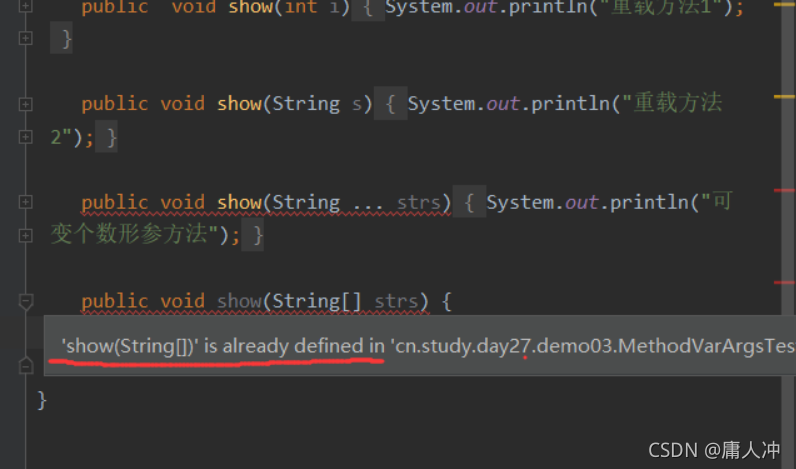Click 'cn.study.day27.demo03' package in tooltip
796x469 pixels.
pos(505,346)
